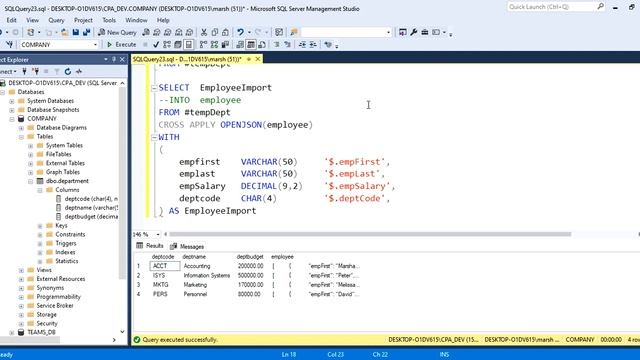Screen dimensions: 640x360
Task: Switch output to Results to Grid
Action: coord(251,44)
